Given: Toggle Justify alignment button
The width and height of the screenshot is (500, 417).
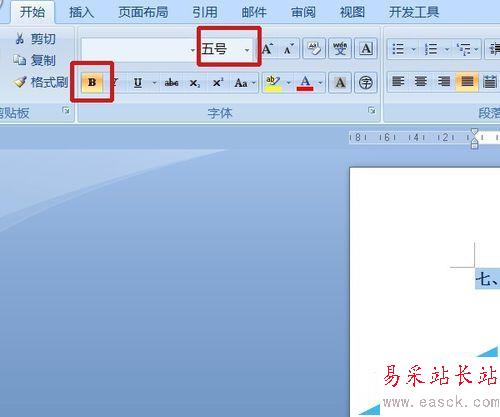Looking at the screenshot, I should (x=467, y=81).
